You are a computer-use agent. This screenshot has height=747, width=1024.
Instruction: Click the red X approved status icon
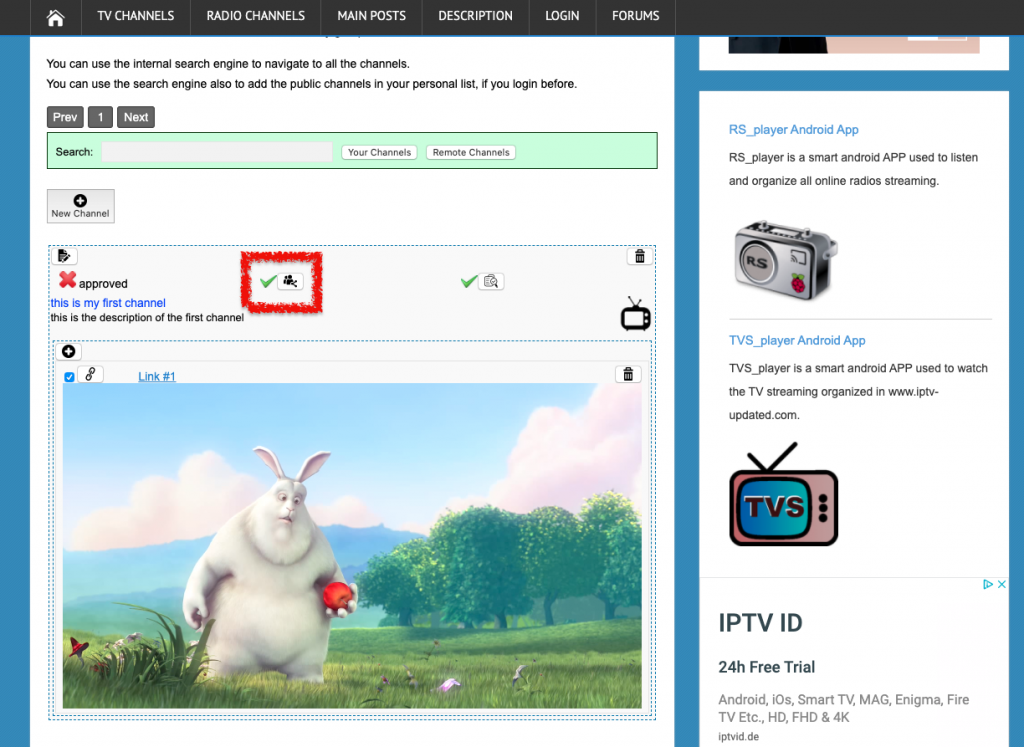67,279
